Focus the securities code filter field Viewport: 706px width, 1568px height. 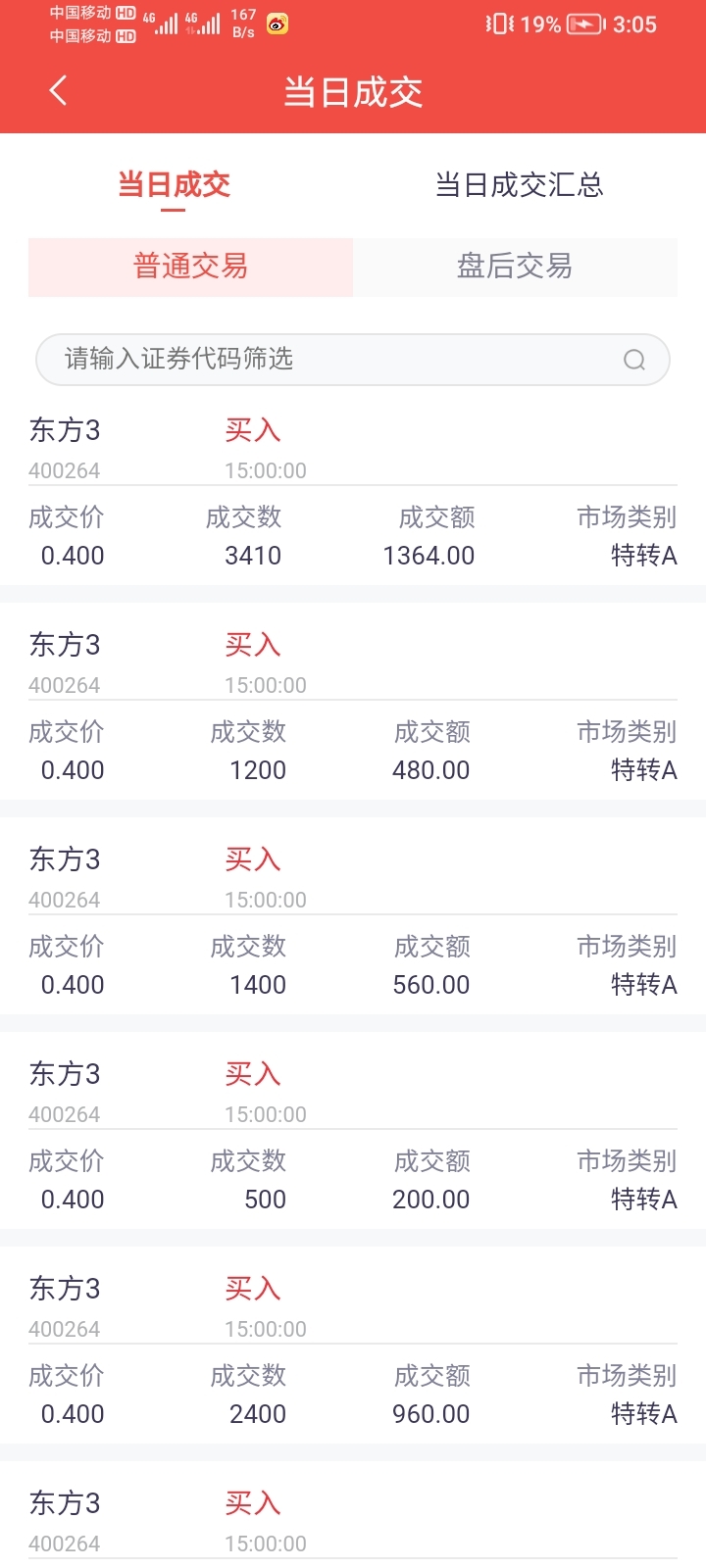[353, 360]
